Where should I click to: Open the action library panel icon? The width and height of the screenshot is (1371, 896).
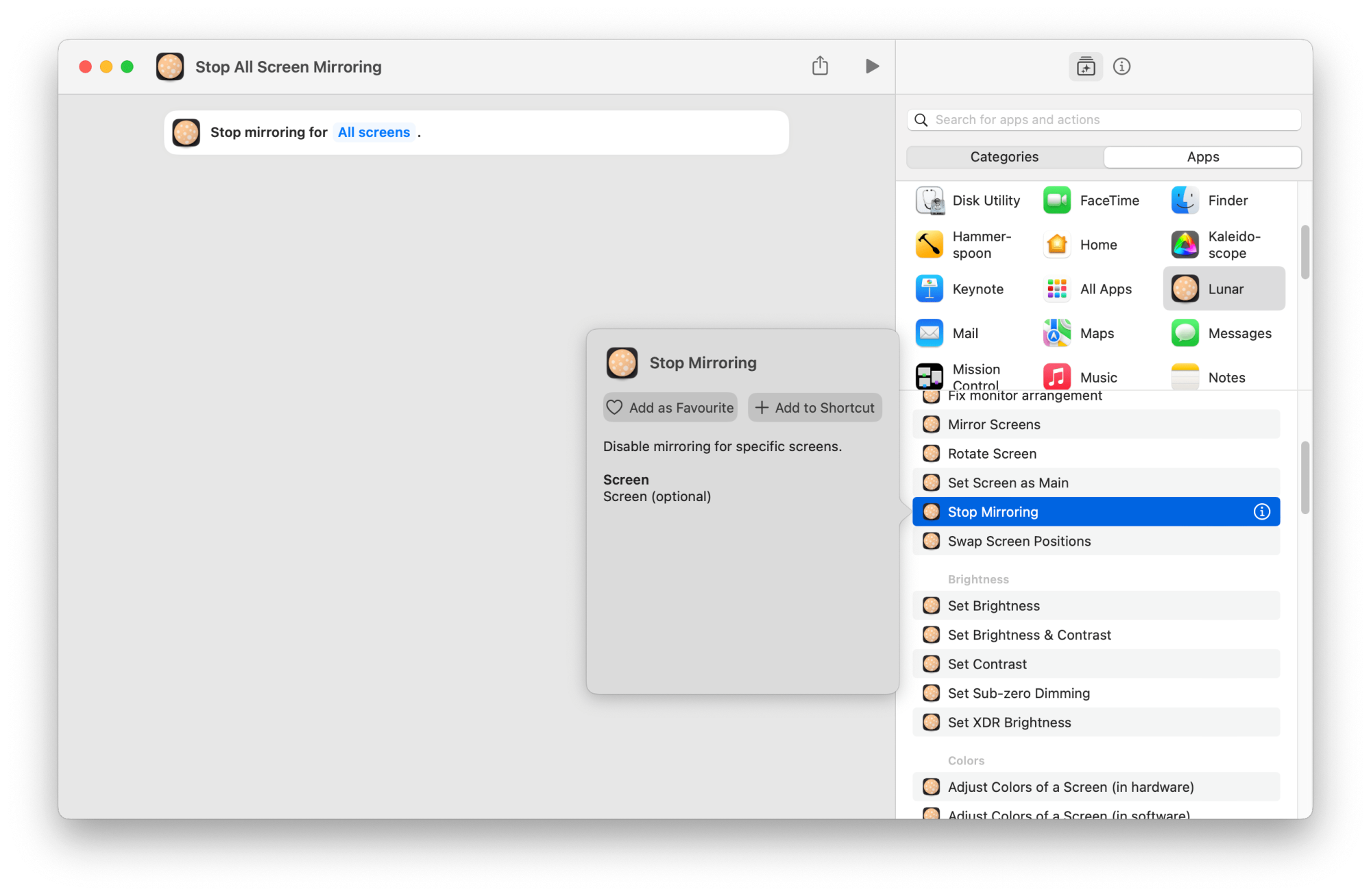pyautogui.click(x=1085, y=66)
